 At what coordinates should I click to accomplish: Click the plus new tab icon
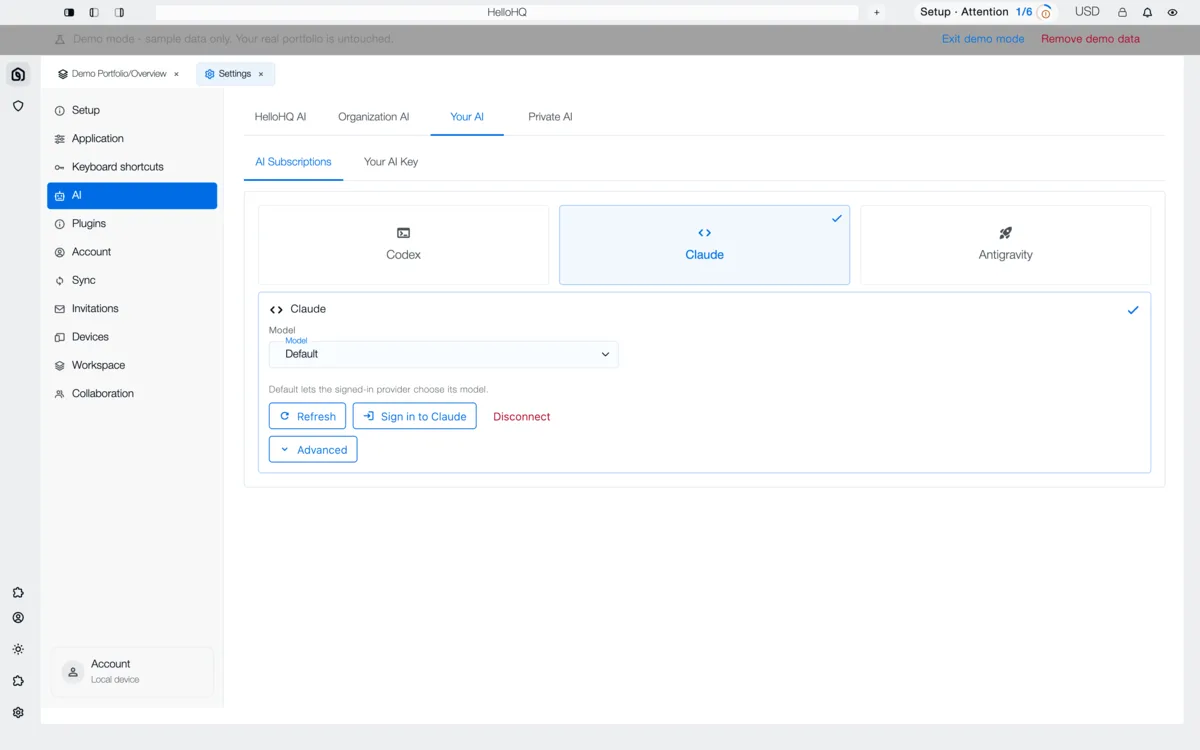pyautogui.click(x=877, y=12)
